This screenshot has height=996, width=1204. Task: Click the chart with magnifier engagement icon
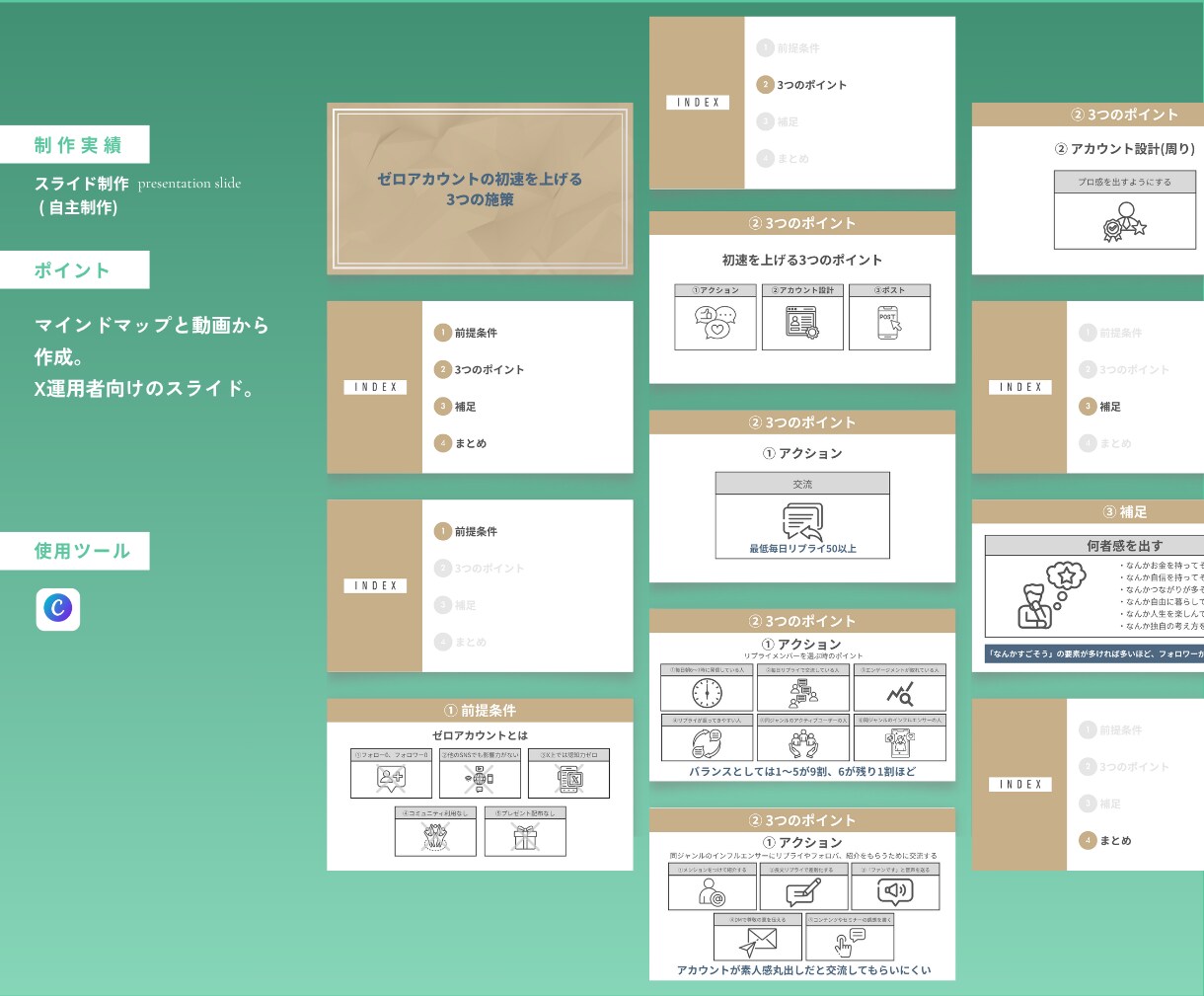[x=900, y=693]
